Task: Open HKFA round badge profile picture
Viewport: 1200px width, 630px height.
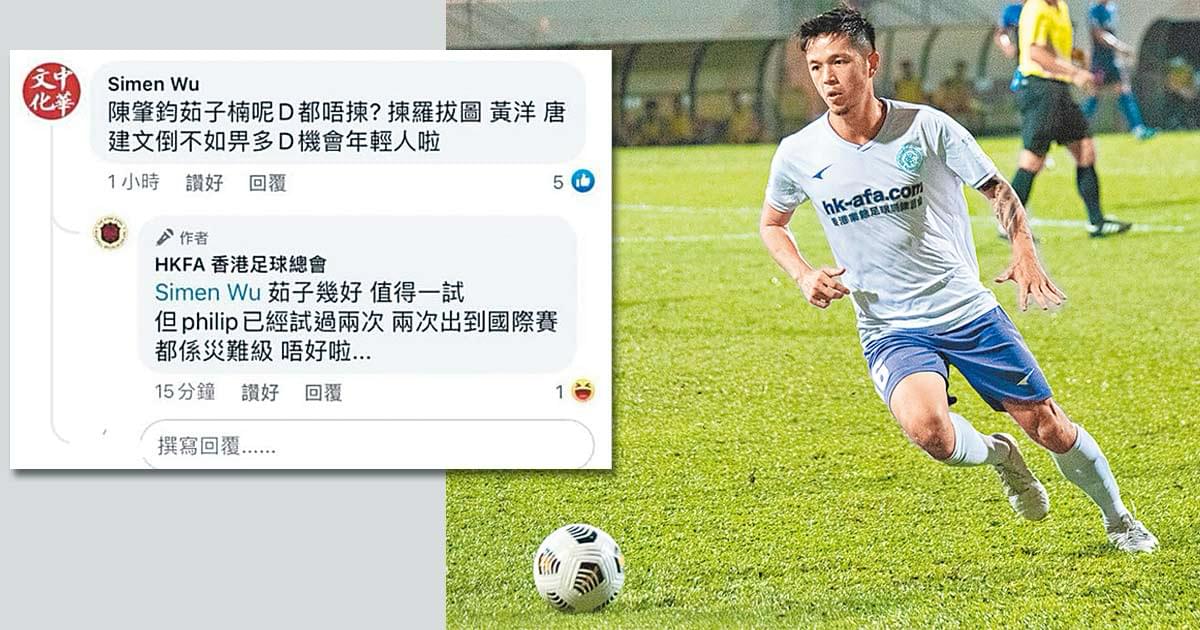Action: point(110,232)
